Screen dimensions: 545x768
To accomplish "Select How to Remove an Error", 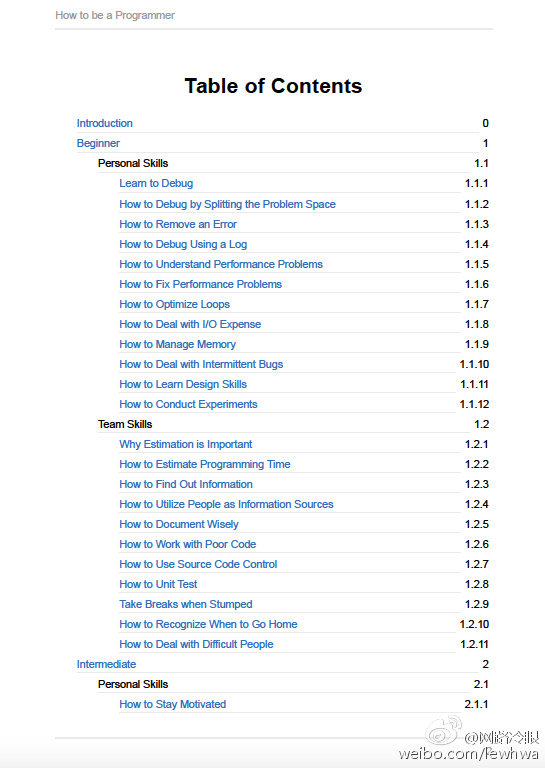I will click(178, 224).
